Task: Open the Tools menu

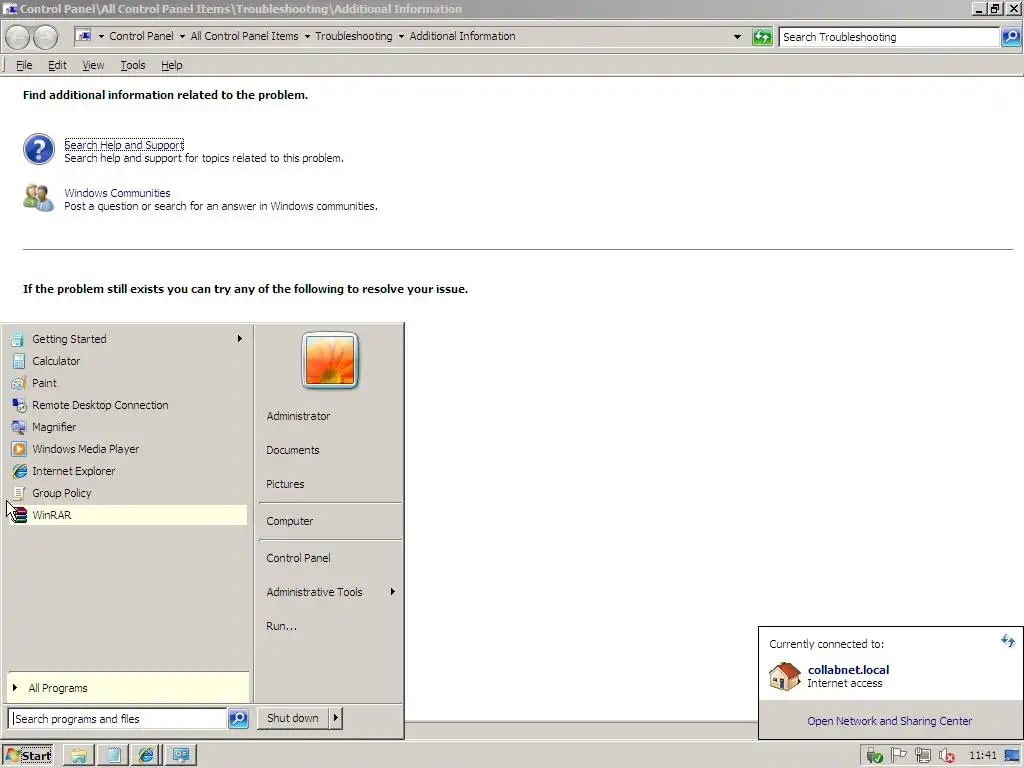Action: pyautogui.click(x=133, y=65)
